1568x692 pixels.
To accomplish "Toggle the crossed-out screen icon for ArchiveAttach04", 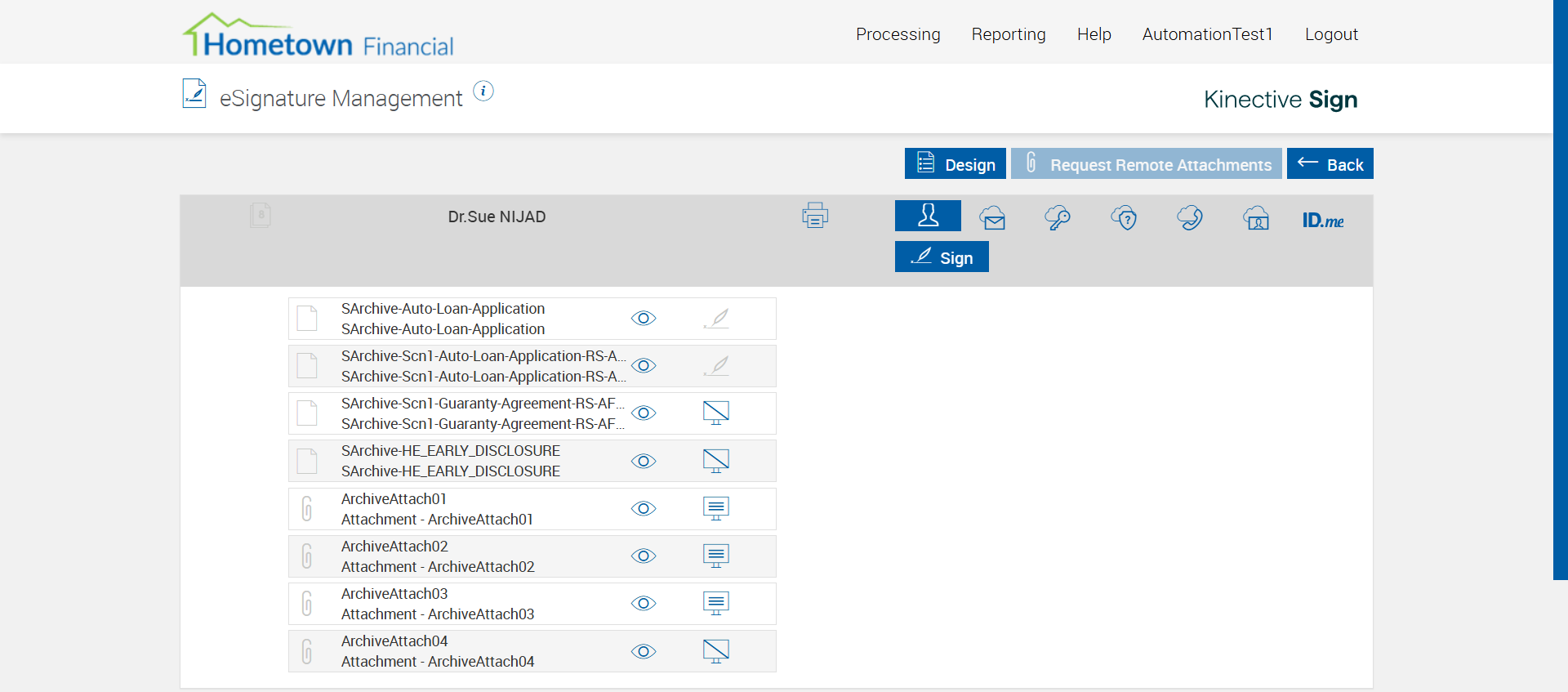I will click(x=716, y=651).
